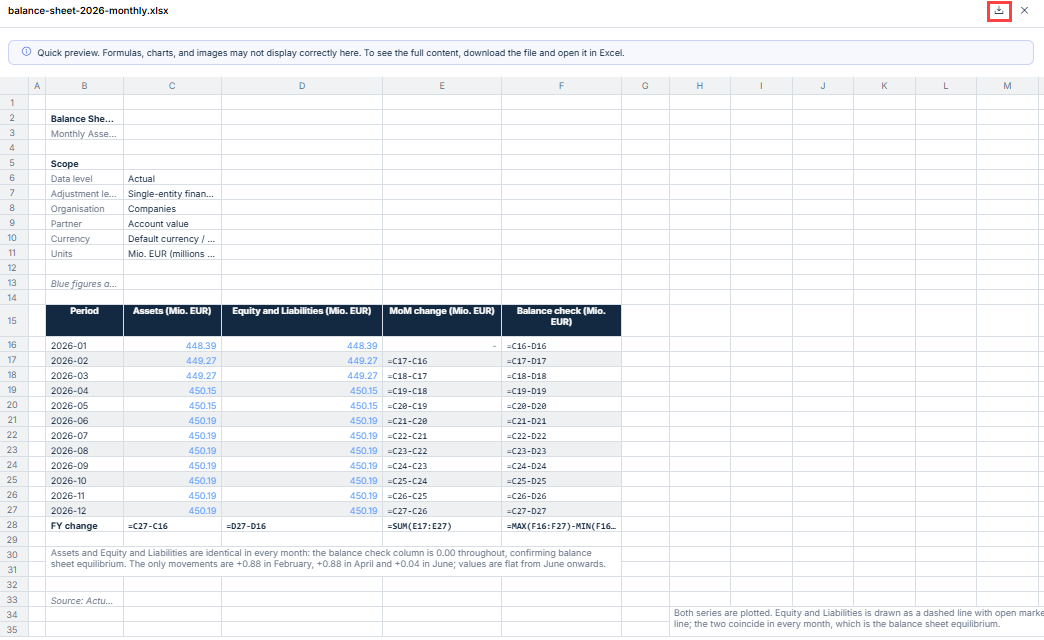
Task: Select row header 28
Action: point(12,525)
